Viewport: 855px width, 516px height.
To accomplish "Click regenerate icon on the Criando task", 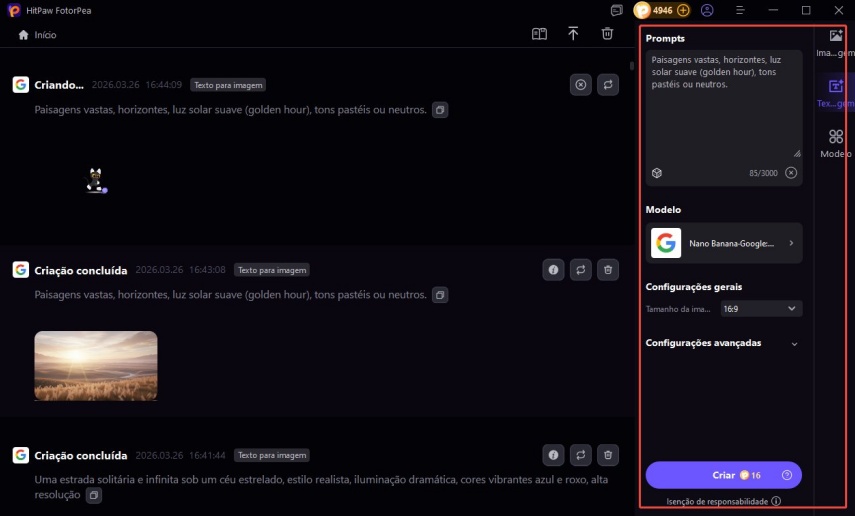I will (608, 85).
